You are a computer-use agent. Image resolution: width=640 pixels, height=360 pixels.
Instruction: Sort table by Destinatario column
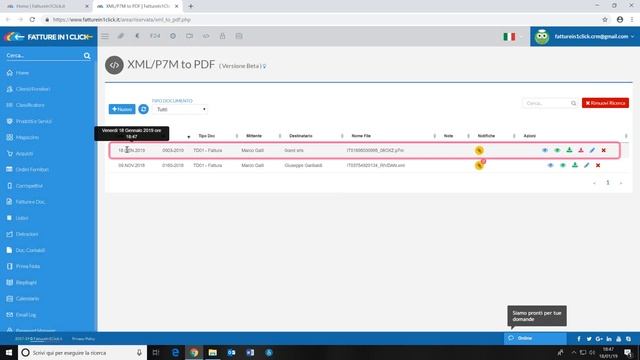[300, 136]
